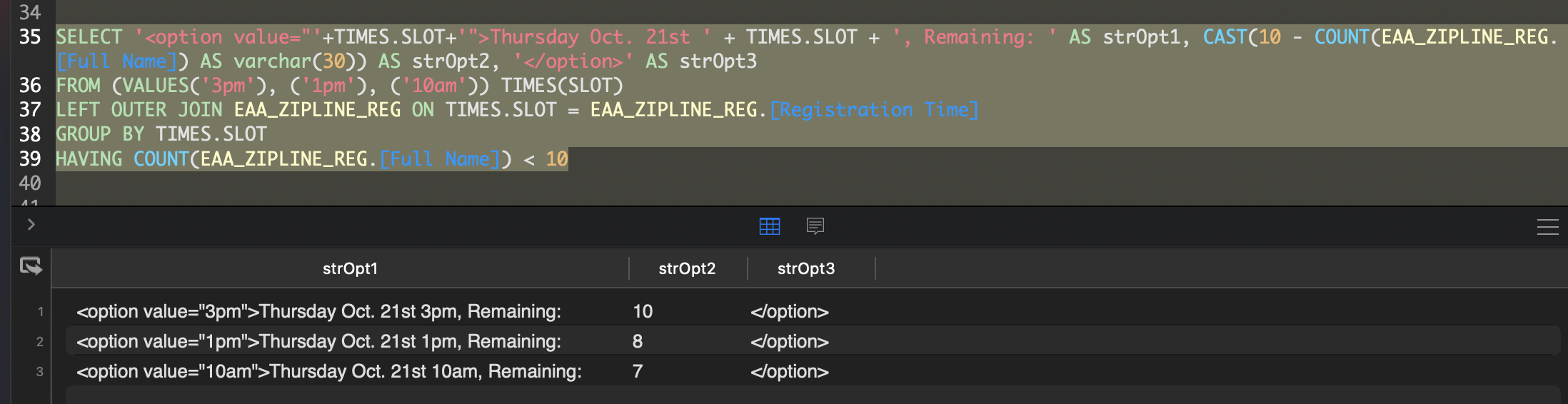Click line number 39 in the gutter
The height and width of the screenshot is (404, 1568).
click(x=30, y=158)
